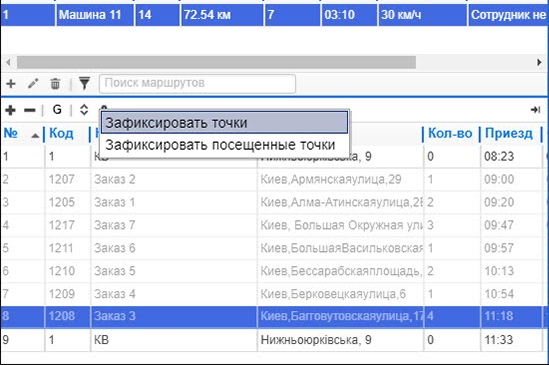Click arrival time '09:00'
The height and width of the screenshot is (365, 549).
(499, 179)
